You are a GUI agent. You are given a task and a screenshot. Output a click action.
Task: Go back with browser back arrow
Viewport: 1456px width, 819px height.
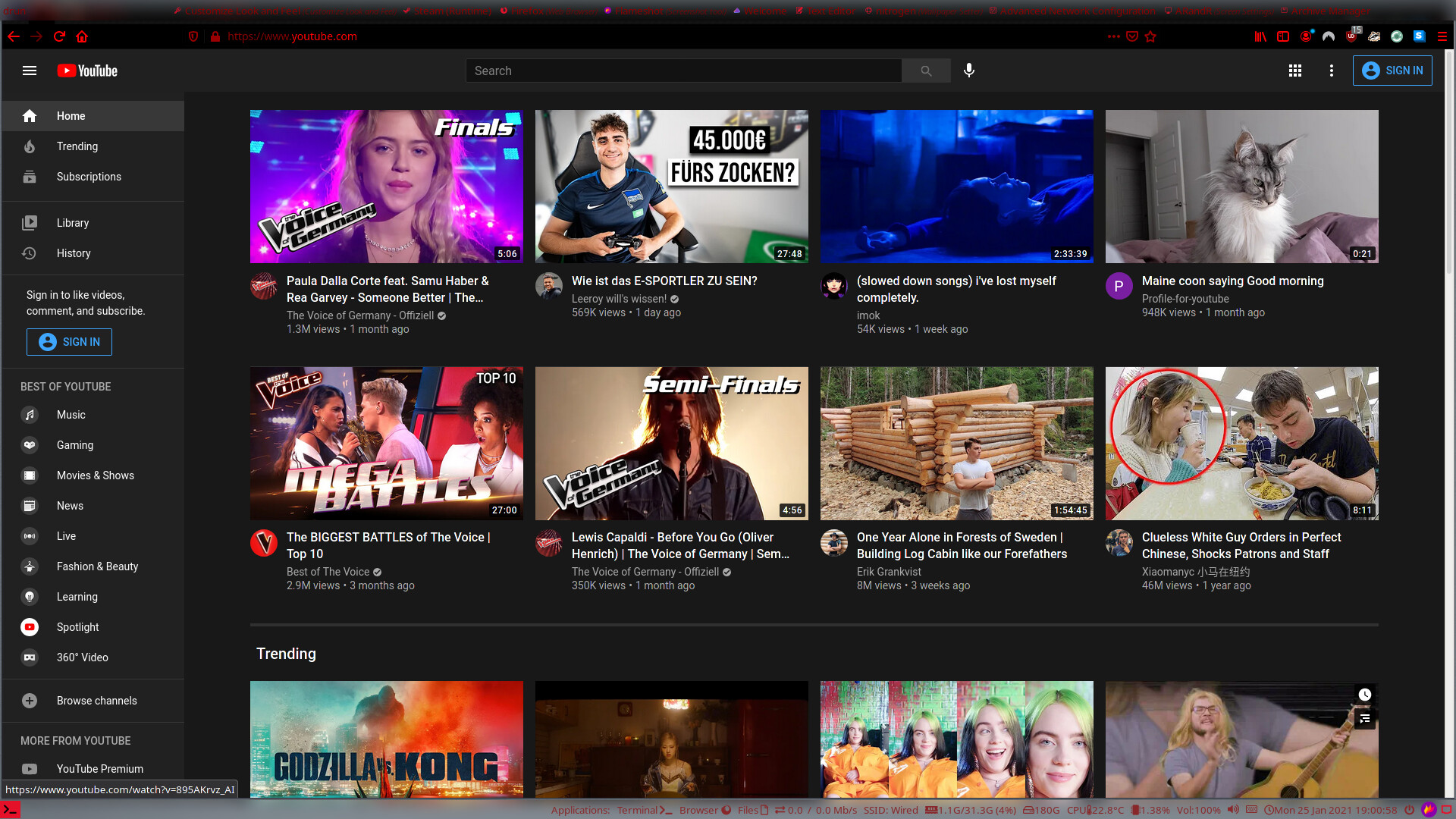(14, 36)
